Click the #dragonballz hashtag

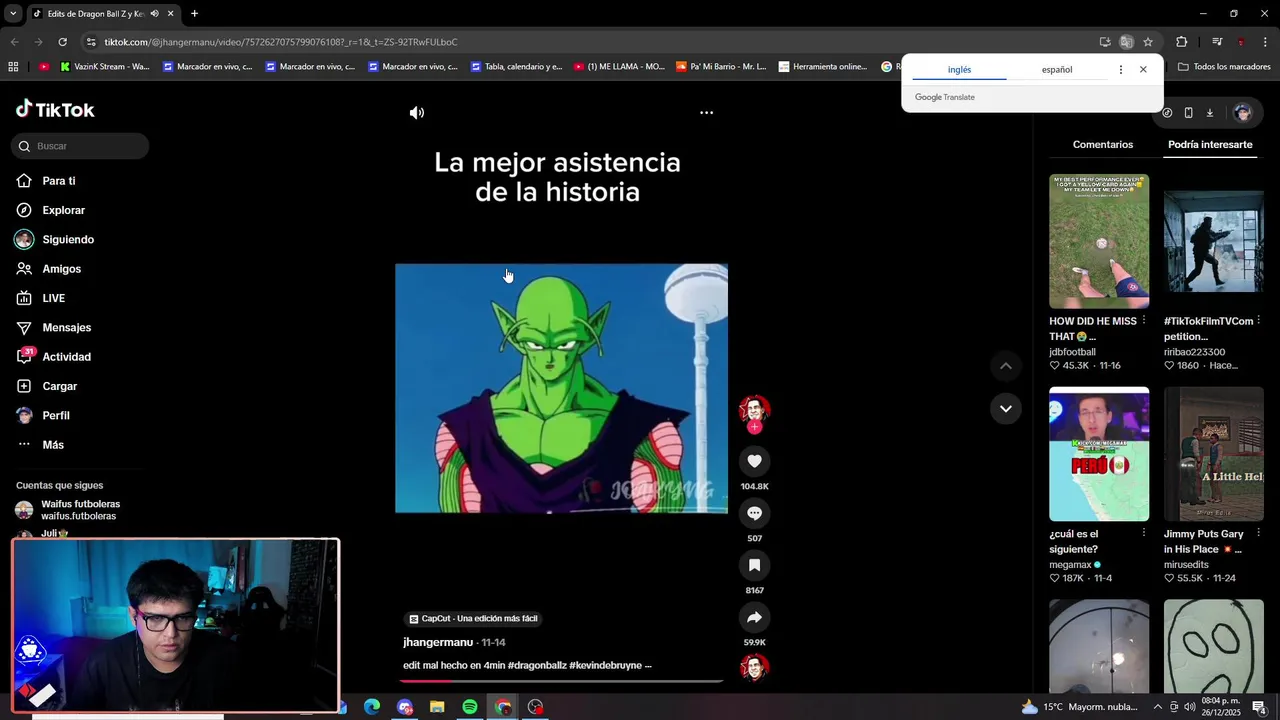tap(537, 666)
